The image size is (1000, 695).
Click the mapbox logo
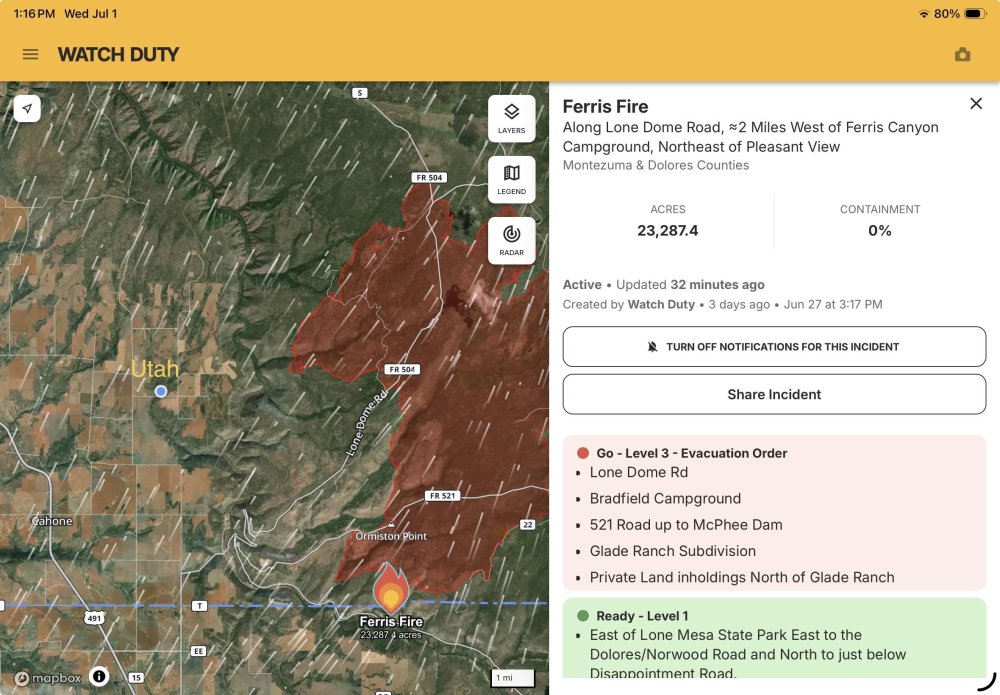point(48,678)
